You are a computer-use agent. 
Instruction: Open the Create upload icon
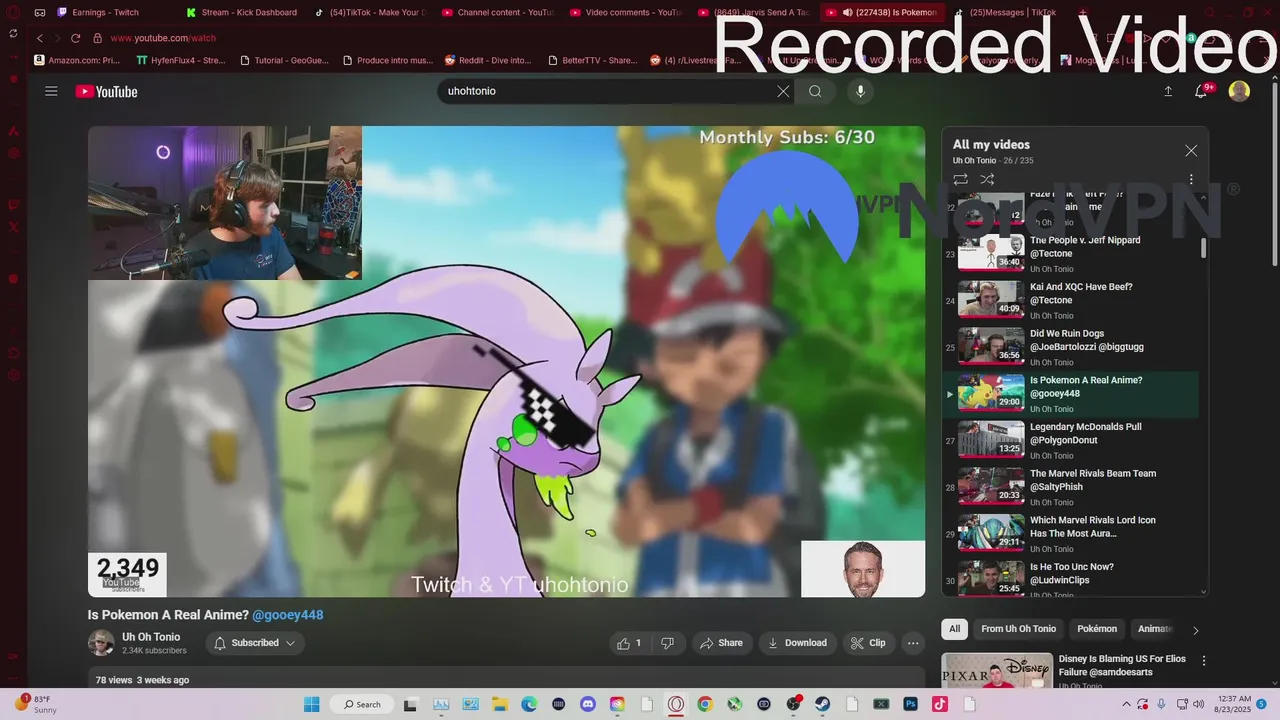pos(1168,91)
